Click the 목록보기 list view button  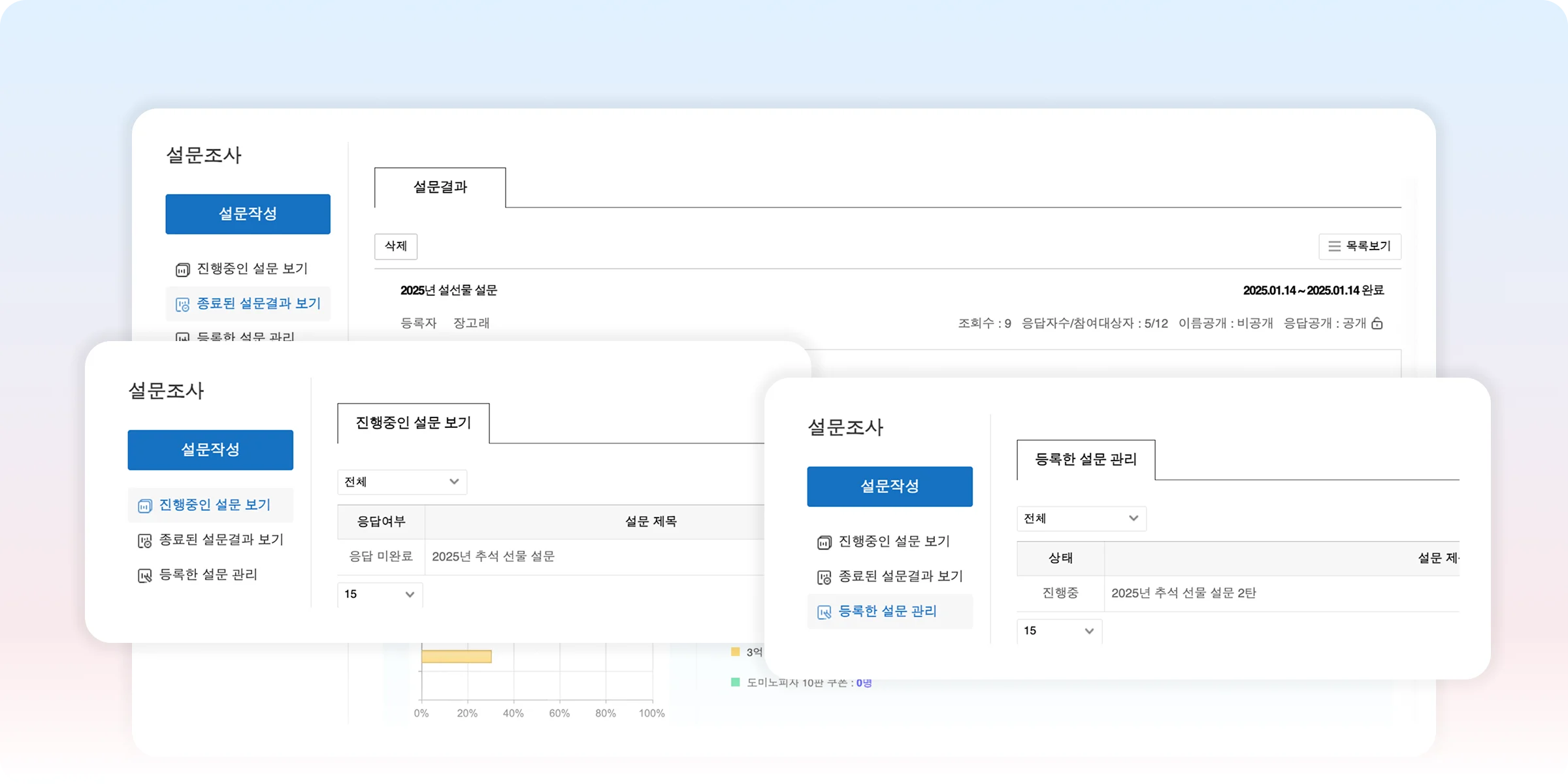tap(1359, 246)
